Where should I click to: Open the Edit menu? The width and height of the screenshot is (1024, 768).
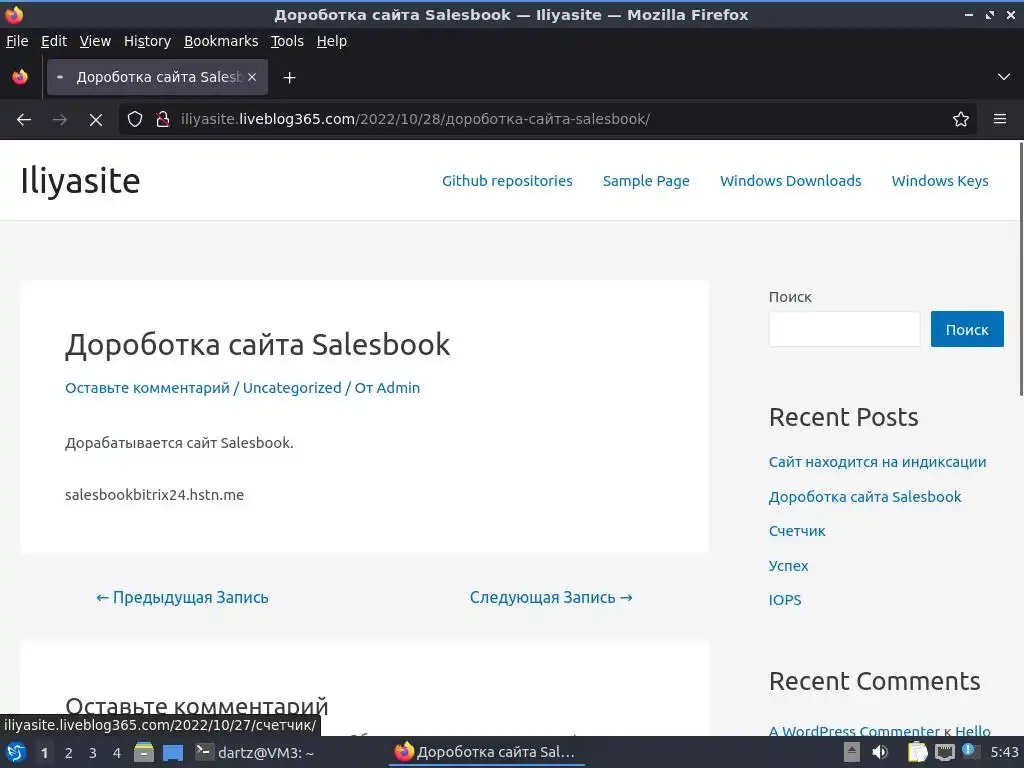(x=54, y=41)
